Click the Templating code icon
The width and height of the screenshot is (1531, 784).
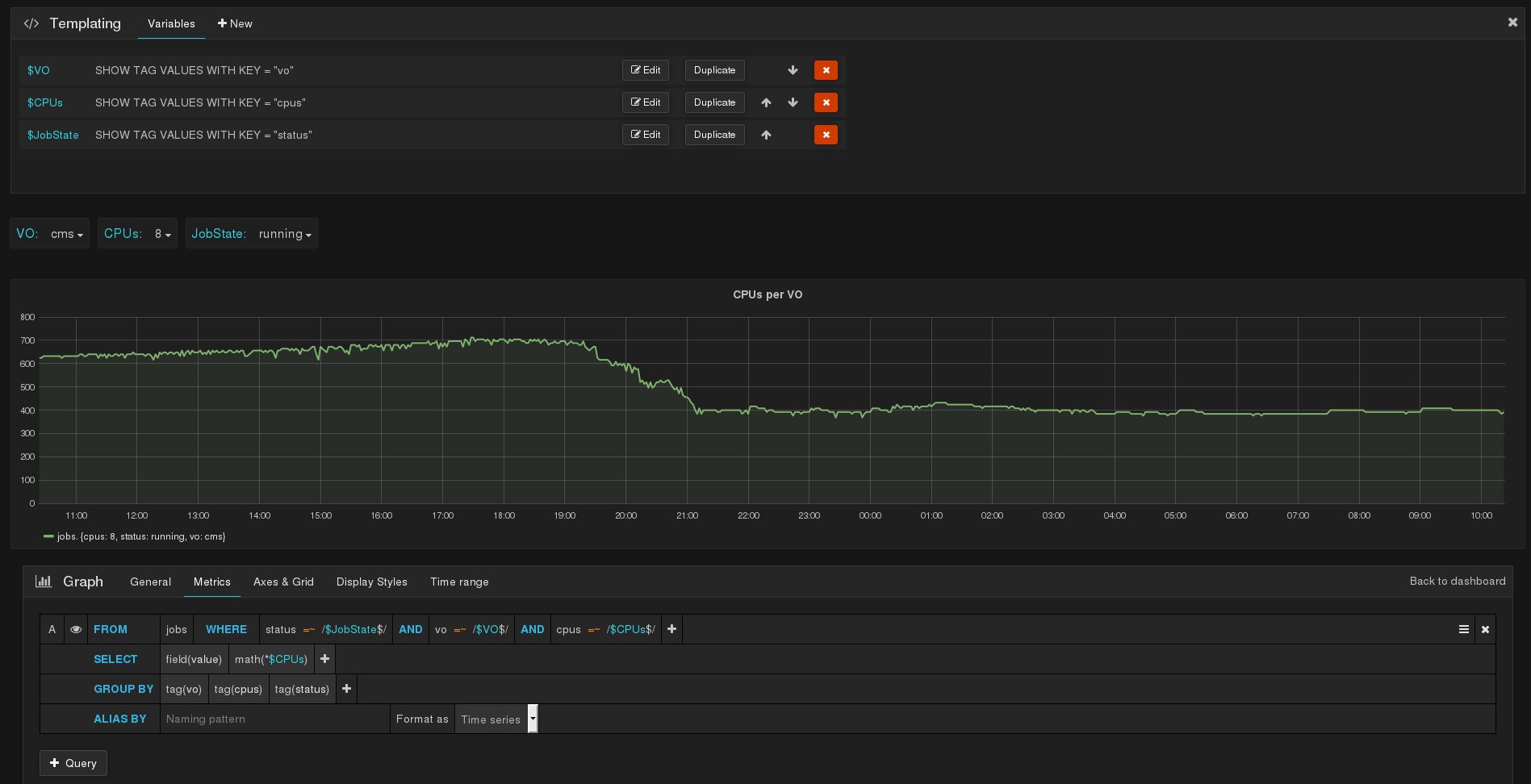[31, 23]
